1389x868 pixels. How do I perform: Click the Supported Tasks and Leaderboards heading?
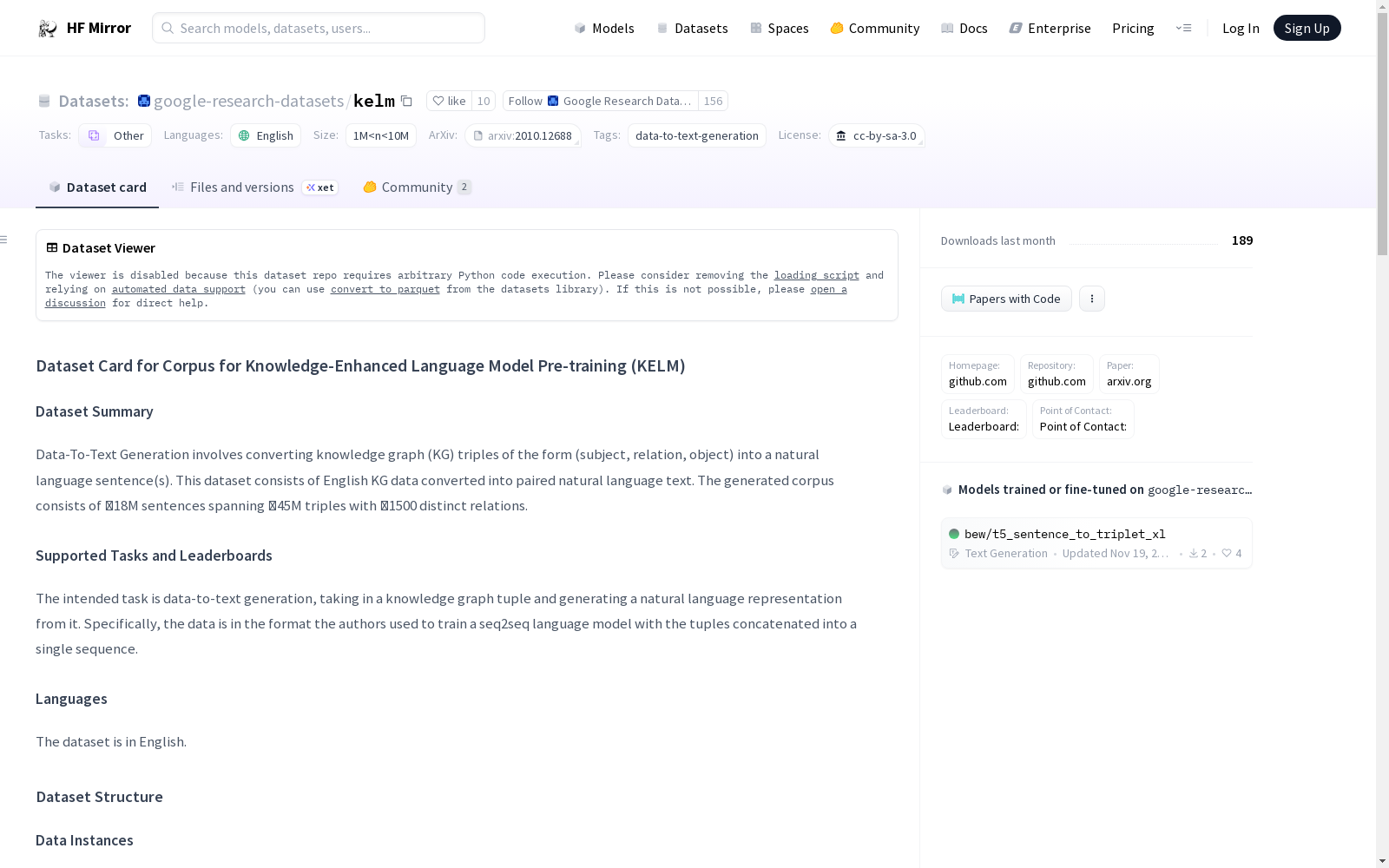[x=154, y=556]
